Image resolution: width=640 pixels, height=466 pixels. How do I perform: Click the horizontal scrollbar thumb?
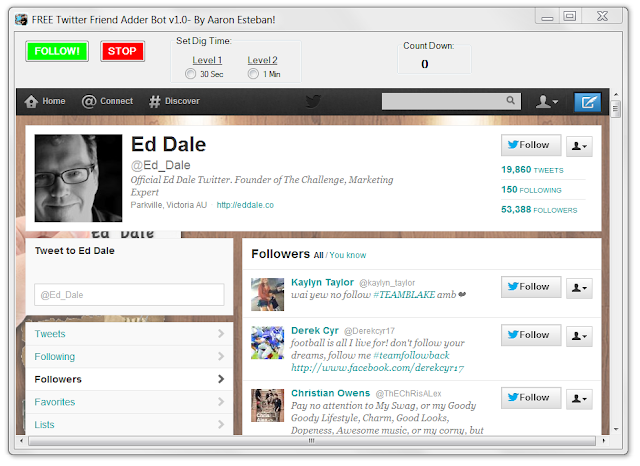click(311, 441)
